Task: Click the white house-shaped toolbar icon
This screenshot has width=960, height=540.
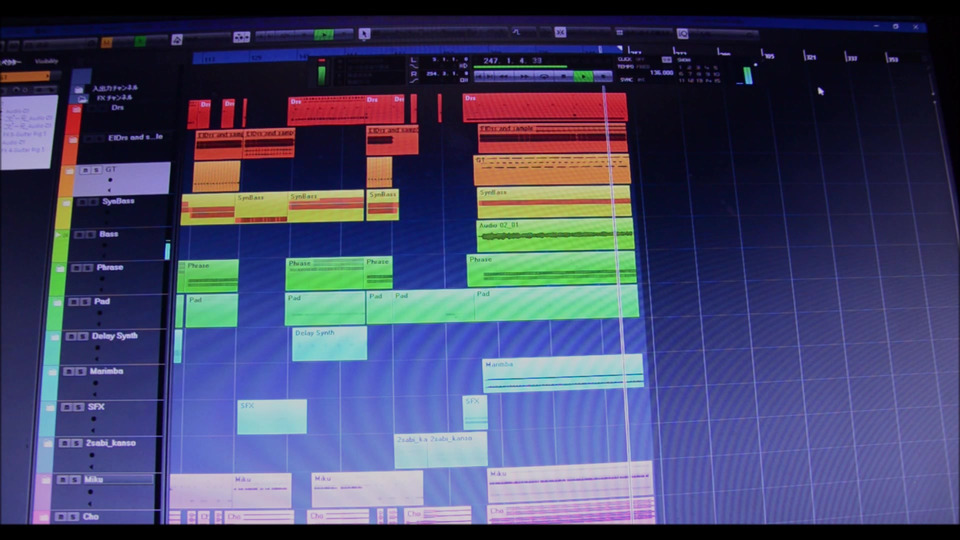Action: [x=177, y=40]
